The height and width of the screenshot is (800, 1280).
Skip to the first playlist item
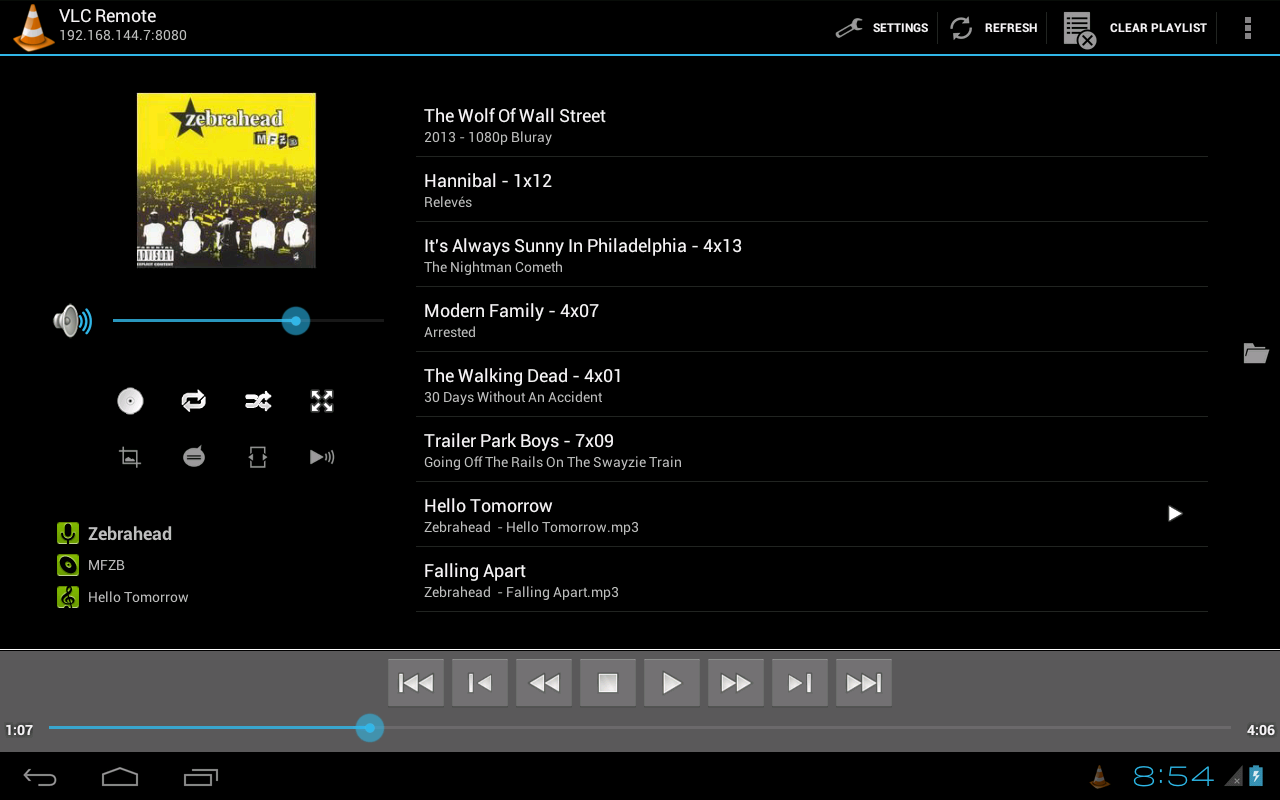pyautogui.click(x=416, y=683)
